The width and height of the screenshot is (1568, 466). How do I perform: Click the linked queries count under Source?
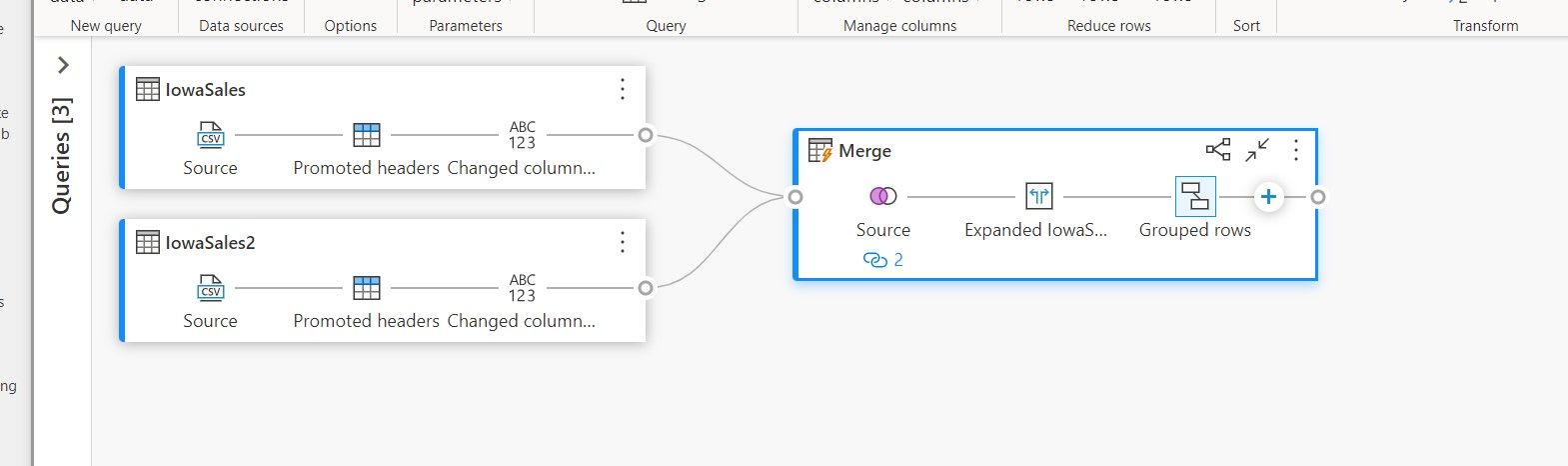(882, 260)
